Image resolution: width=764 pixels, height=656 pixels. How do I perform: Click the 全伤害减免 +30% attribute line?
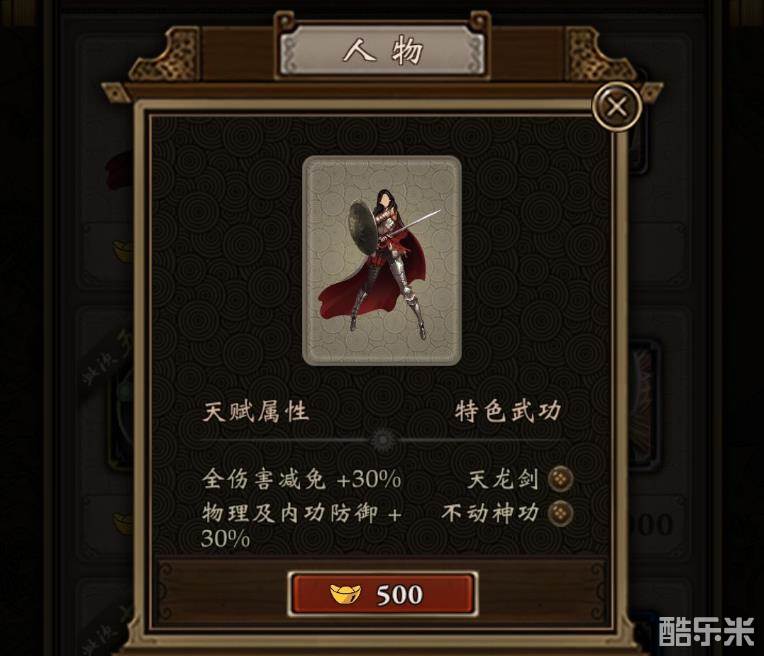click(x=302, y=479)
